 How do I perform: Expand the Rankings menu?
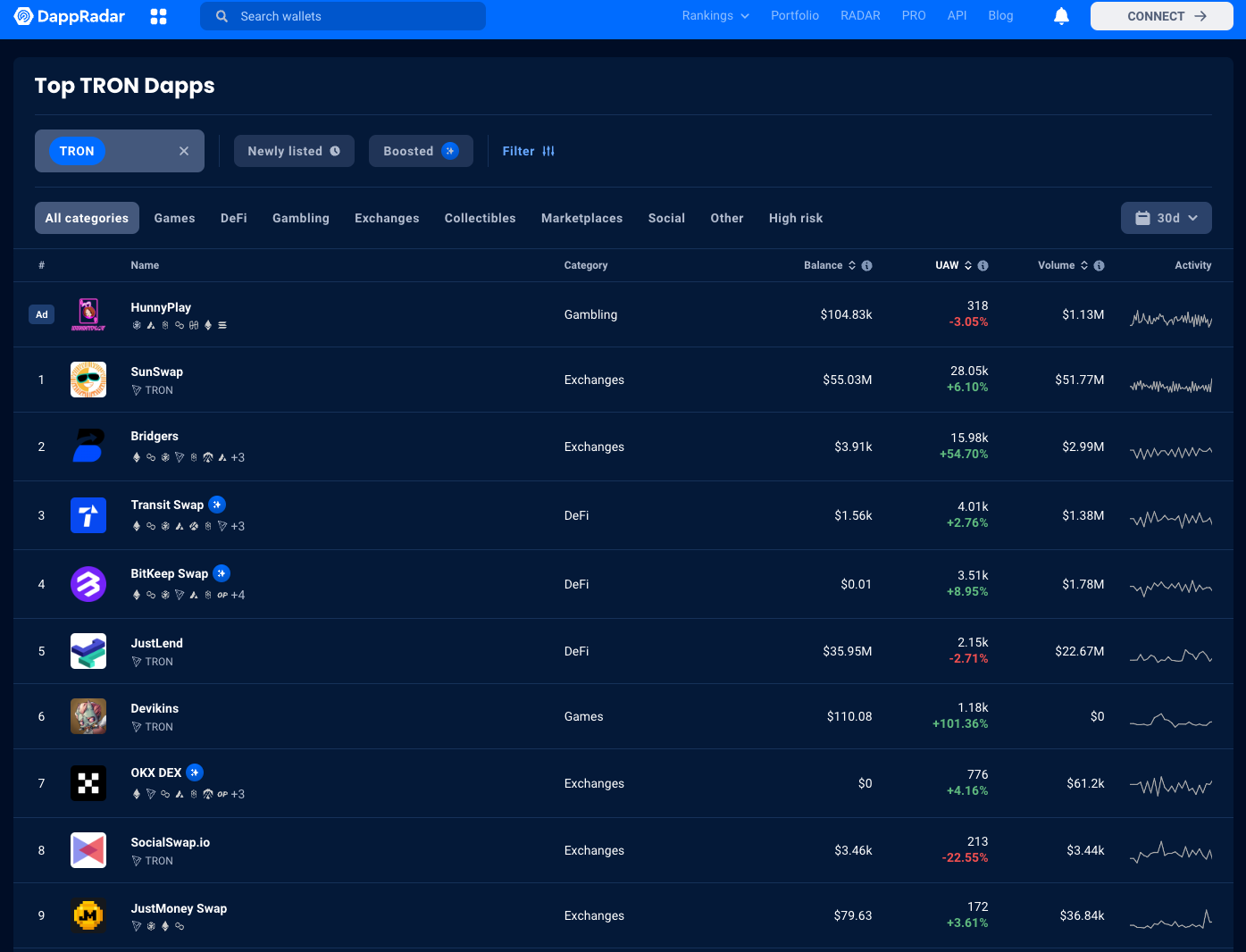coord(715,16)
